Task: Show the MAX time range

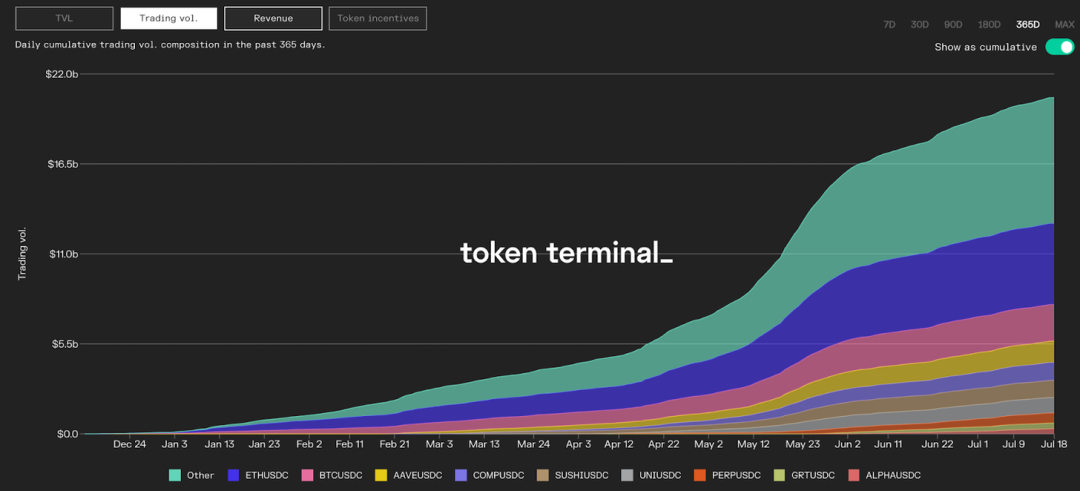Action: pos(1064,25)
